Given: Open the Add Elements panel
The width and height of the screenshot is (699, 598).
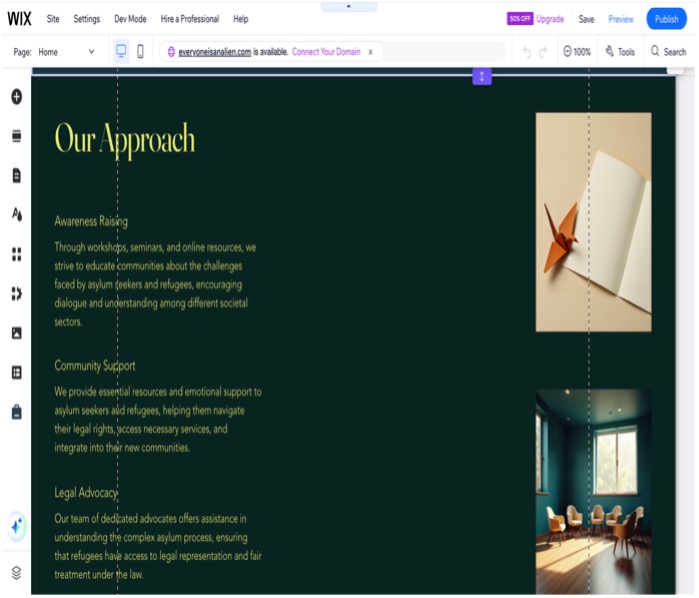Looking at the screenshot, I should [16, 96].
